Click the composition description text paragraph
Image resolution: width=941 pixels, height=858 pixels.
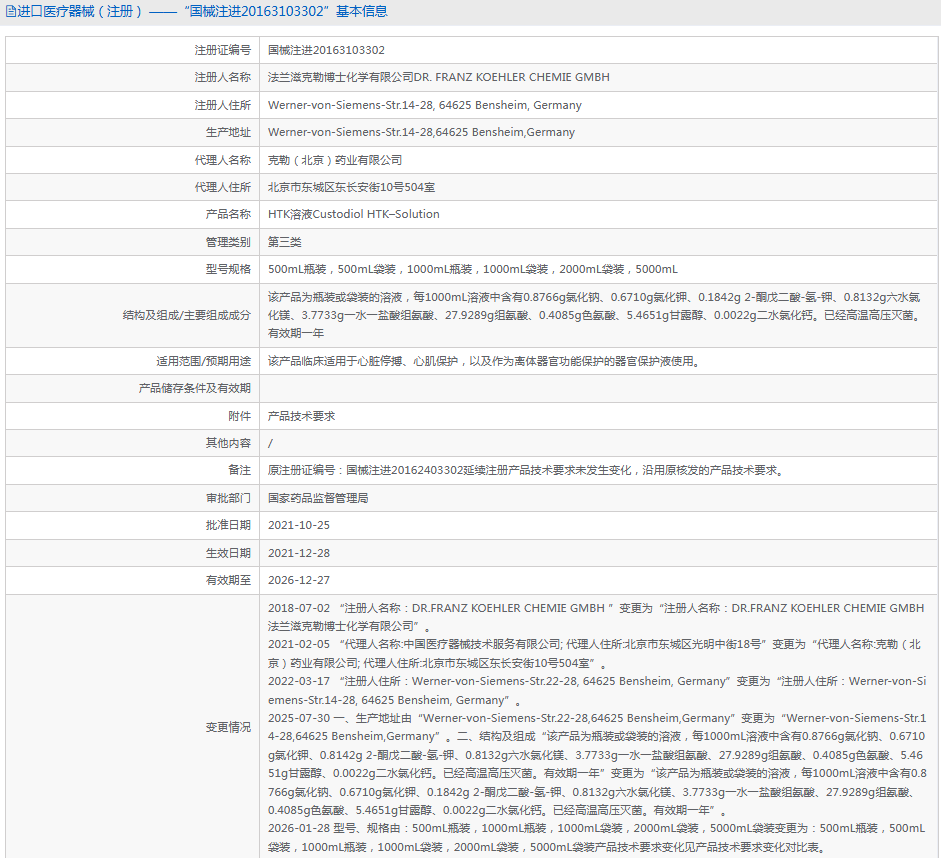pyautogui.click(x=595, y=315)
